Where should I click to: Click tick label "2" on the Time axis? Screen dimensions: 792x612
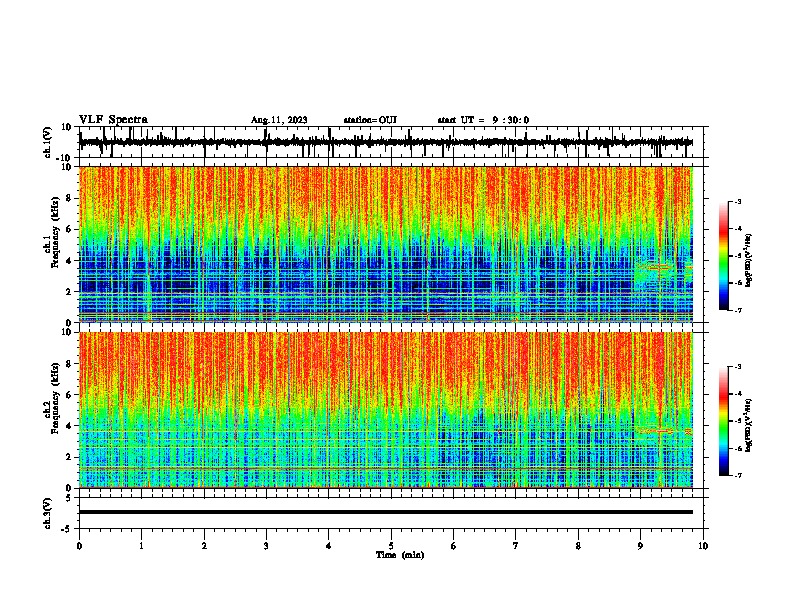(204, 546)
